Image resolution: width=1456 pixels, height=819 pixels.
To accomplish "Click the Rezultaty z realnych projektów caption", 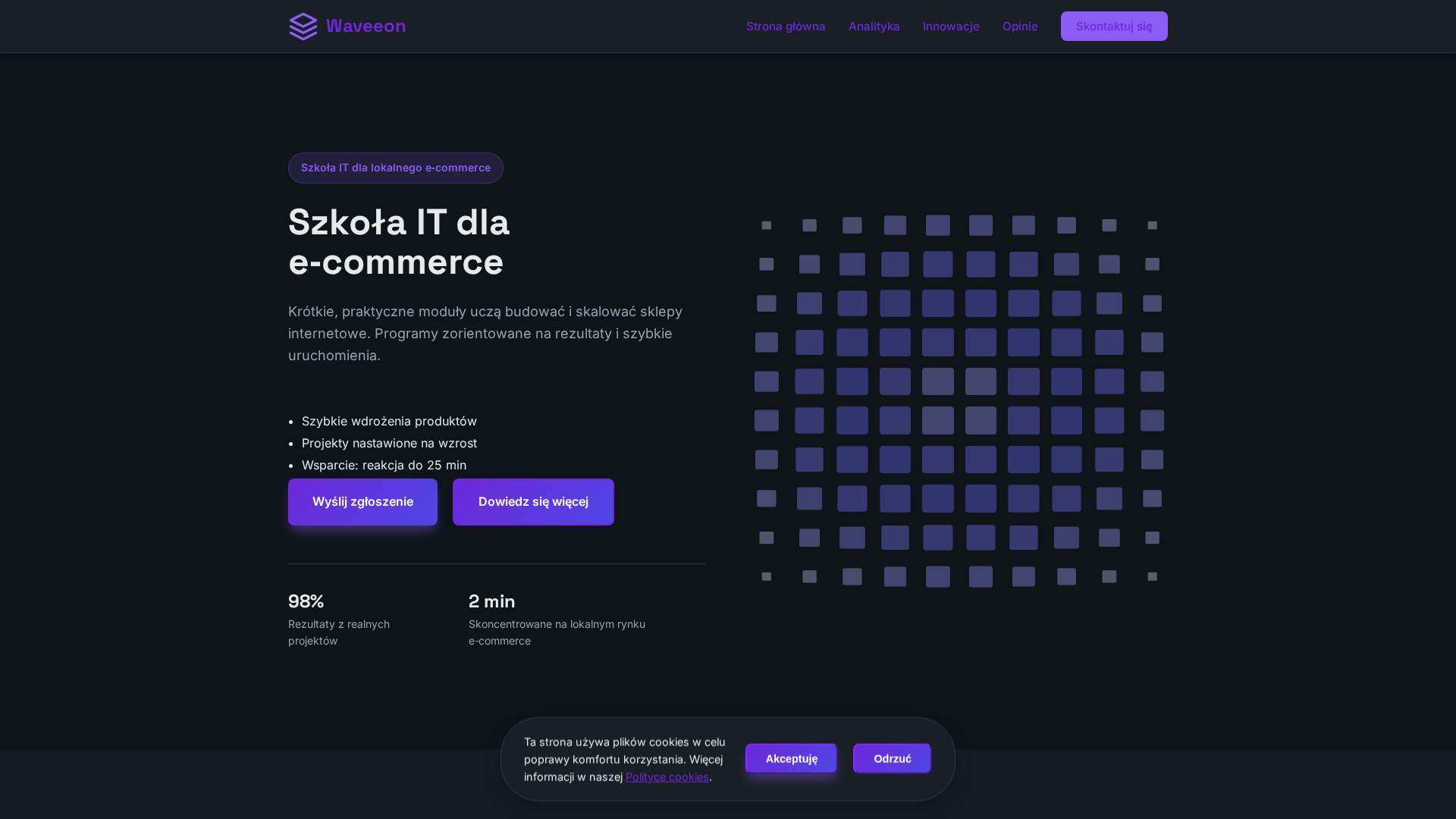I will 339,632.
